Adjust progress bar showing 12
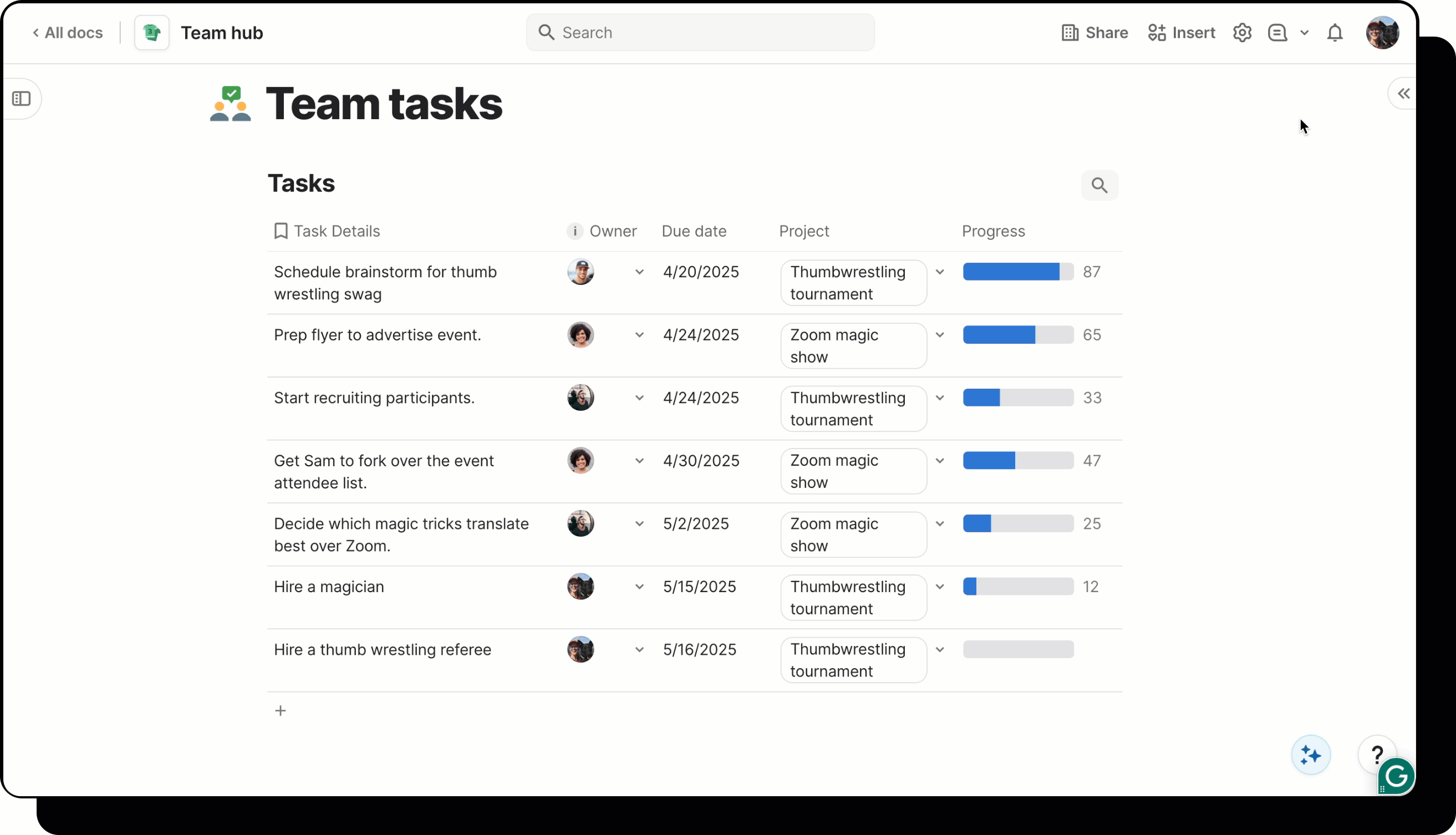This screenshot has width=1456, height=835. 1018,587
